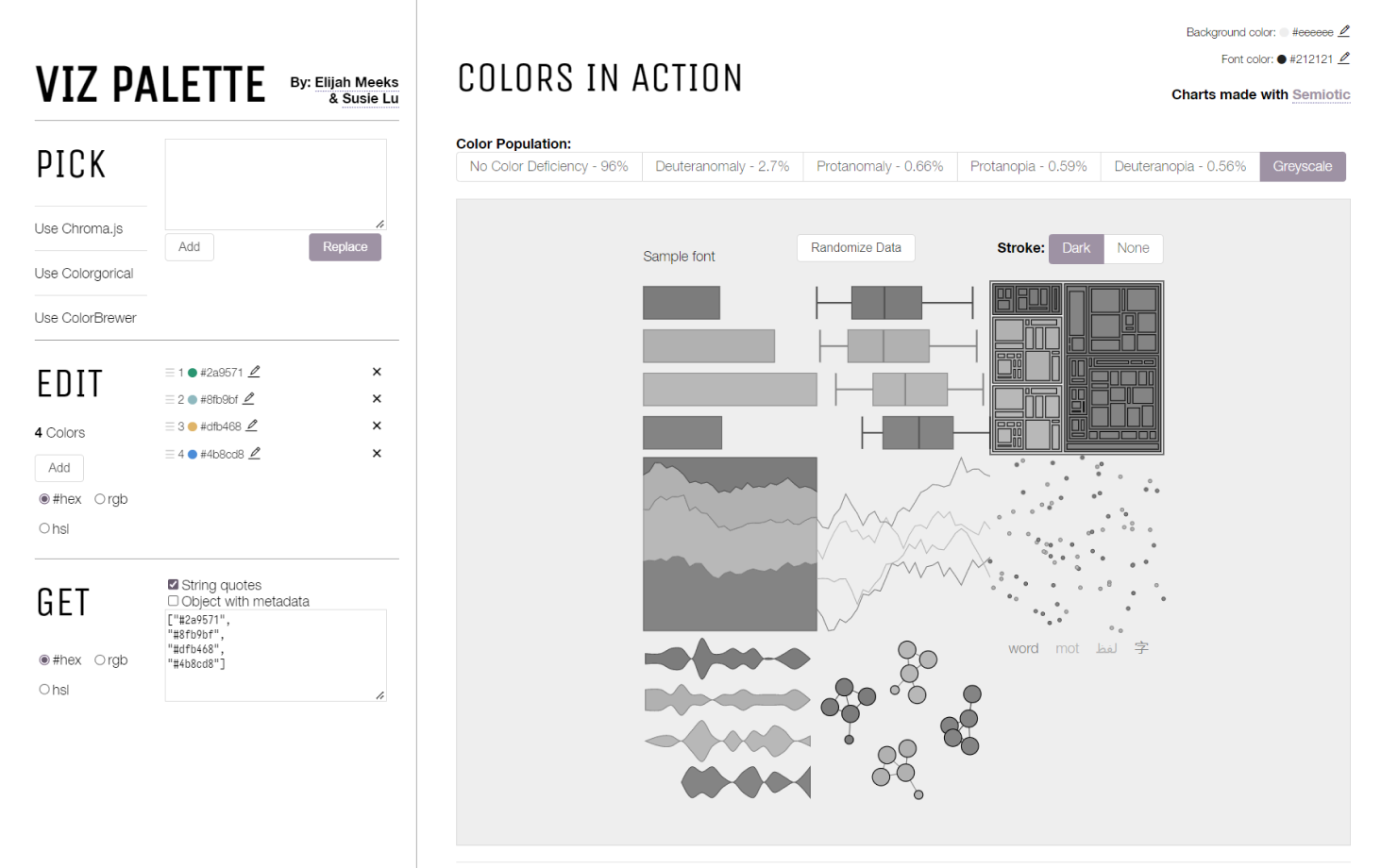This screenshot has height=868, width=1381.
Task: Expand Use Colorgorical option
Action: click(84, 274)
